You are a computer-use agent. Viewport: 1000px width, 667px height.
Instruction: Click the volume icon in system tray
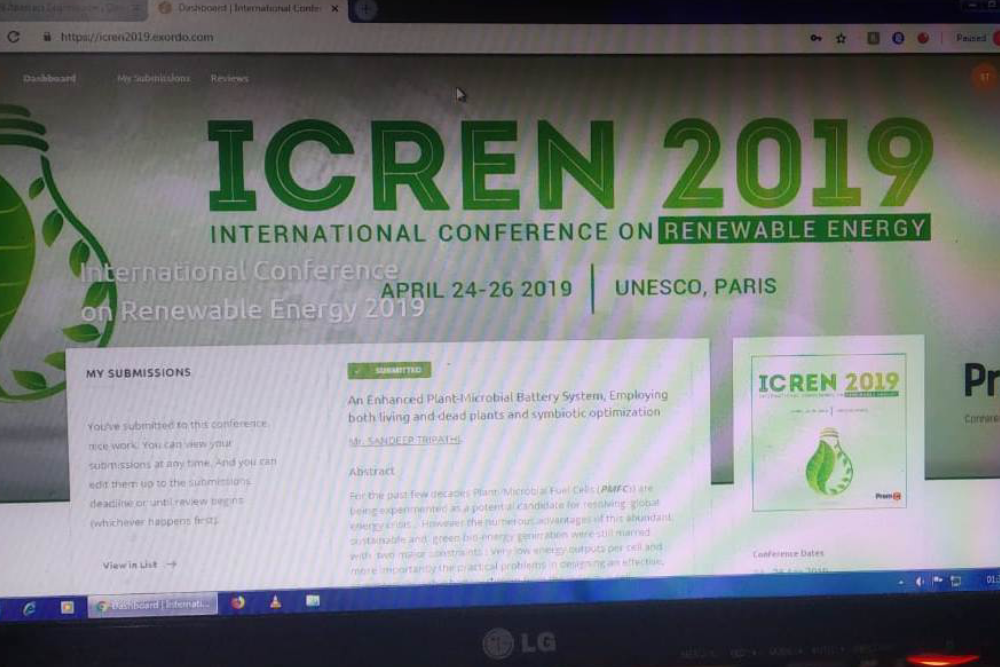(x=920, y=581)
